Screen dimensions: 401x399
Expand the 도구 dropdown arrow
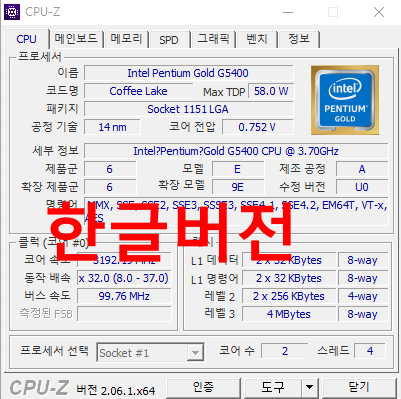point(310,388)
